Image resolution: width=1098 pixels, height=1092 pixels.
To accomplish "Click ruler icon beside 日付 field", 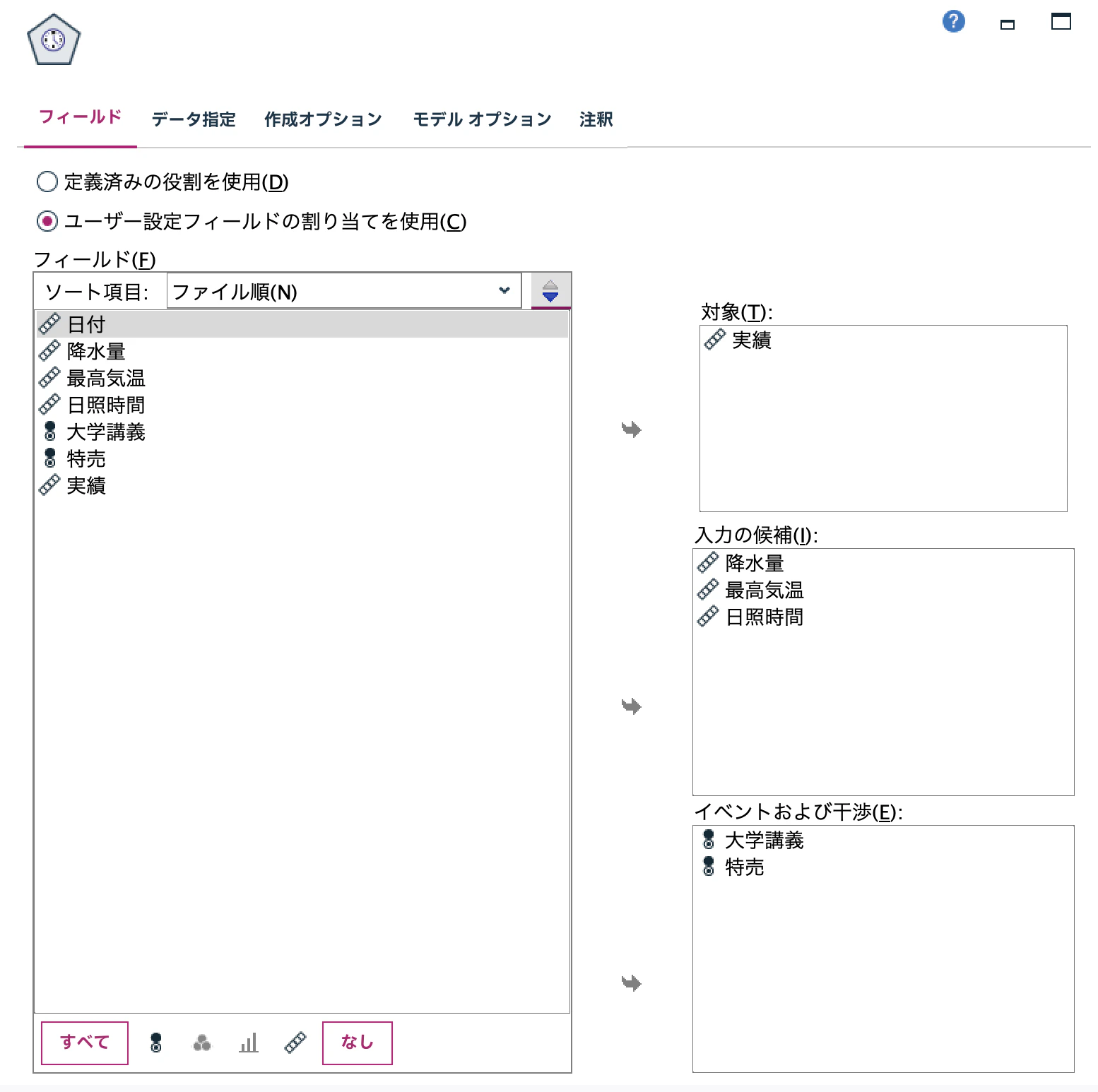I will coord(49,324).
